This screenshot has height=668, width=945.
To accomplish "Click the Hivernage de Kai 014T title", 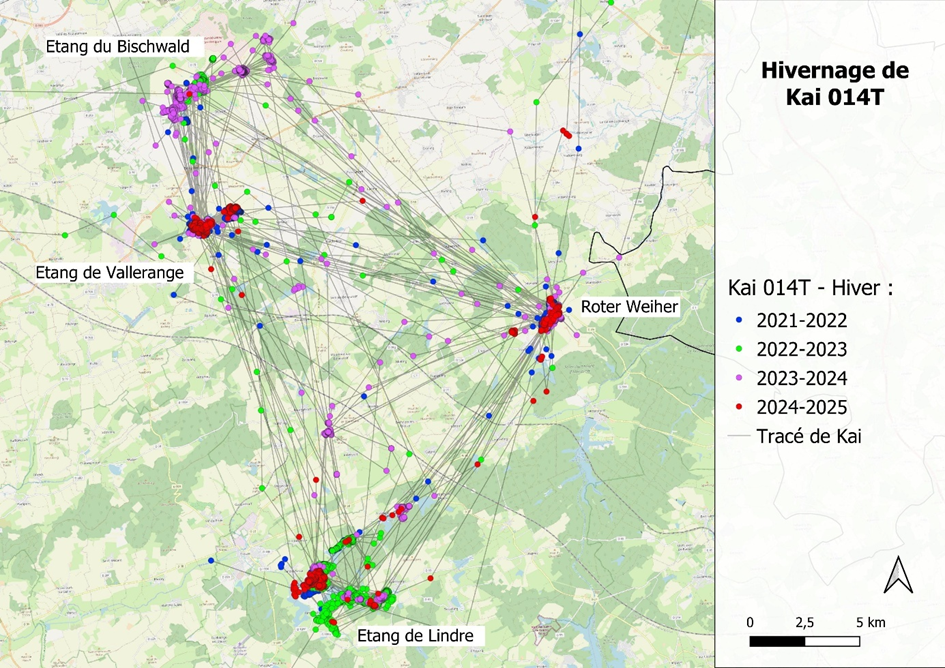I will tap(834, 84).
